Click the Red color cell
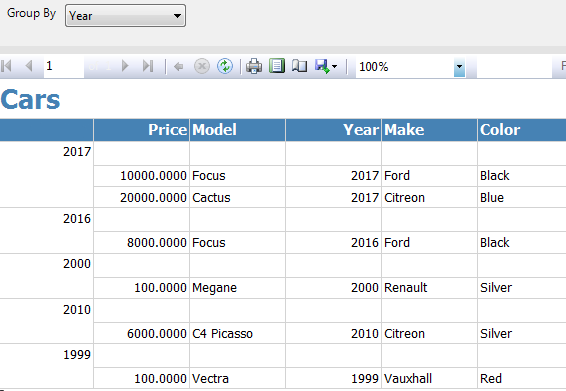The height and width of the screenshot is (391, 566). click(x=522, y=378)
